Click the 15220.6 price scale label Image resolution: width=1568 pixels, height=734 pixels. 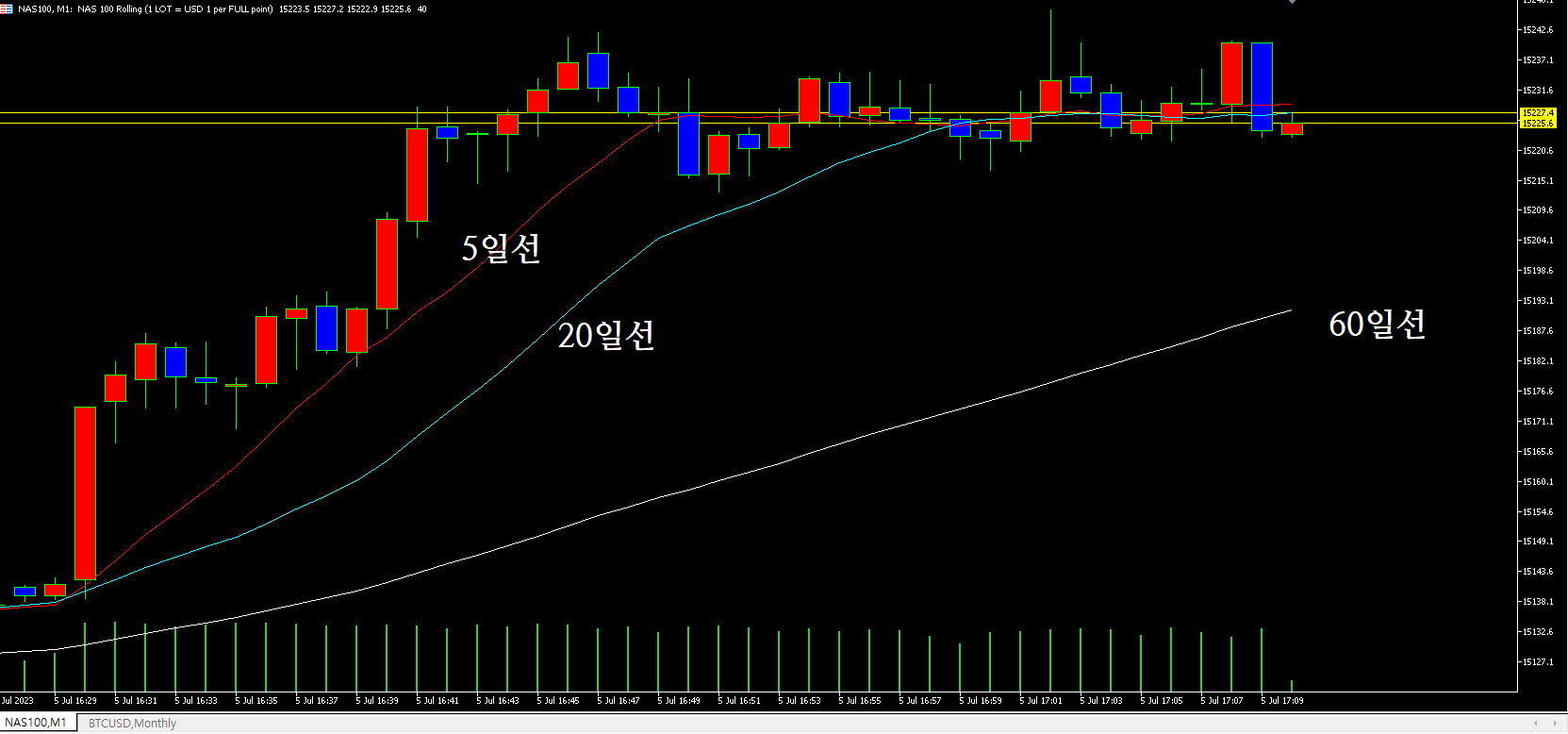[x=1538, y=151]
